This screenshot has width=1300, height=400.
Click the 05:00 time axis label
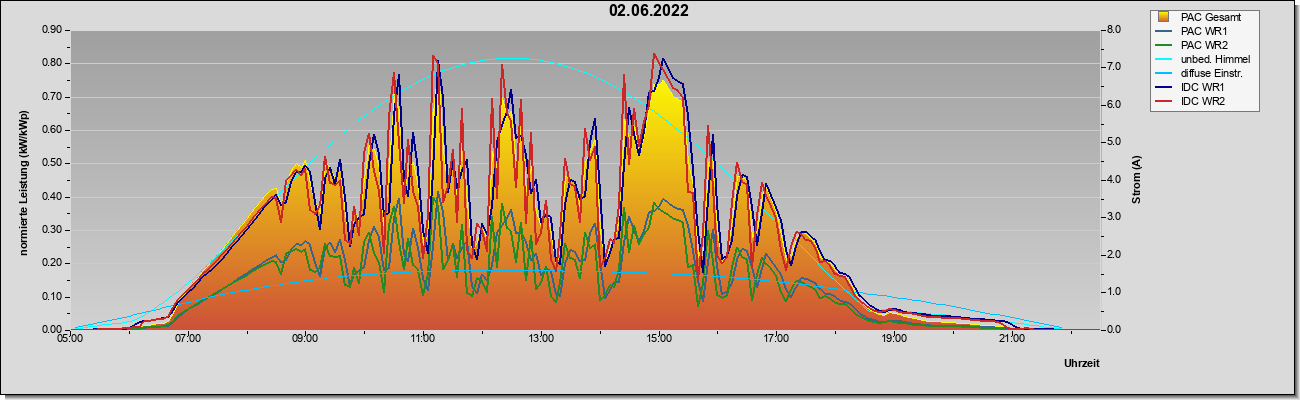(70, 340)
